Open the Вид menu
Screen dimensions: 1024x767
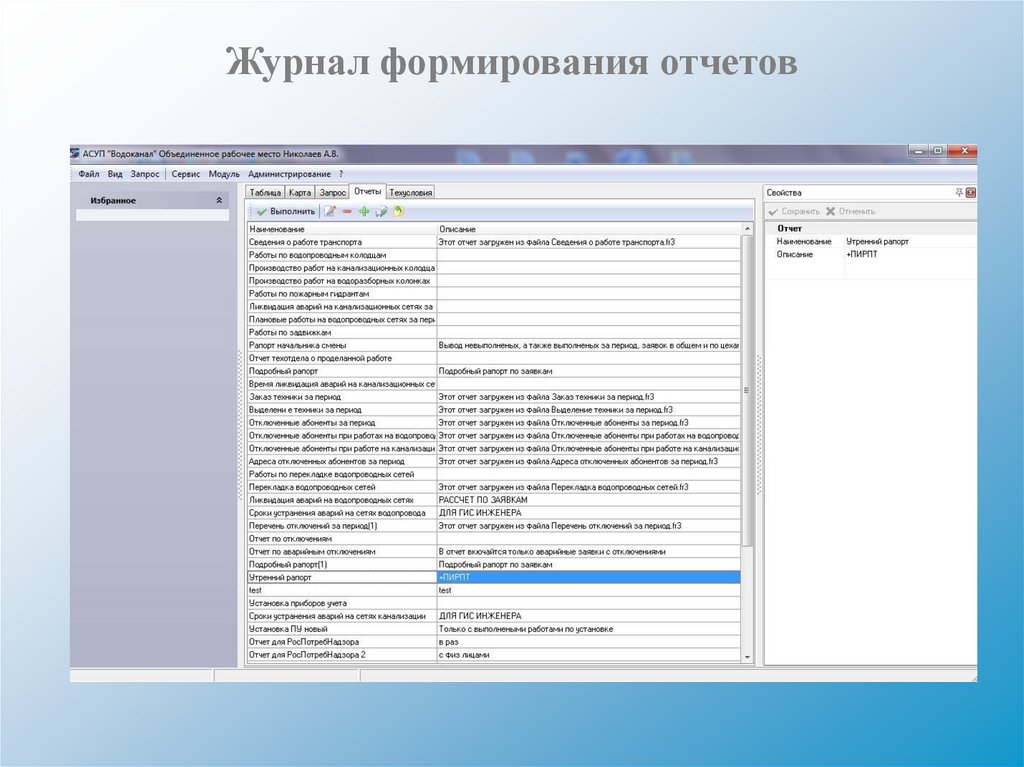[x=115, y=174]
